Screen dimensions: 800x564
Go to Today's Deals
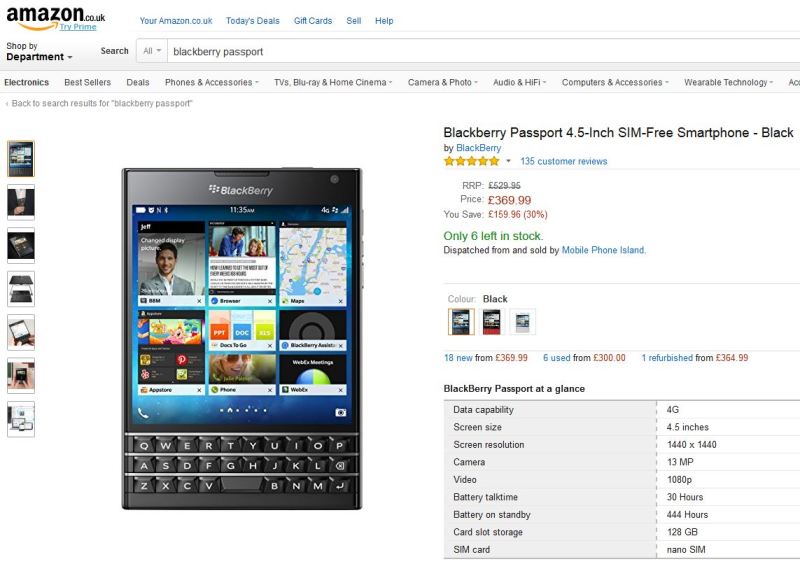point(253,21)
